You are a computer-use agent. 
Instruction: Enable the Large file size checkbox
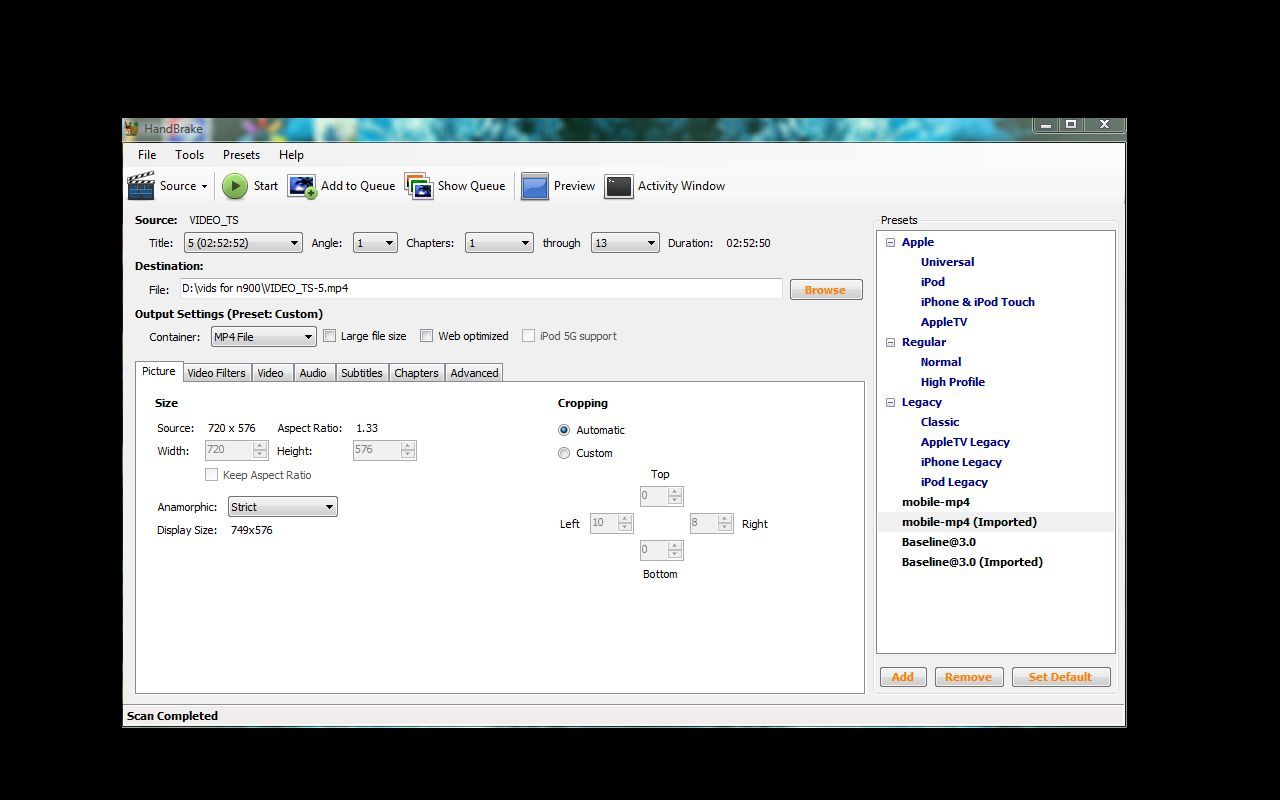(x=329, y=336)
